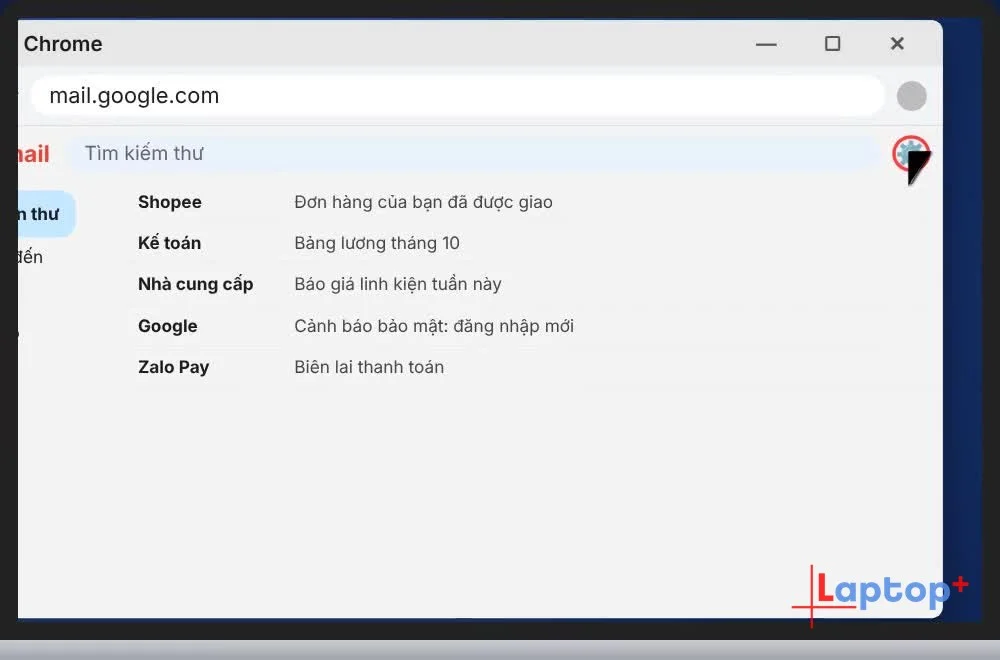Close the Chrome window
Viewport: 1000px width, 660px height.
(x=897, y=43)
